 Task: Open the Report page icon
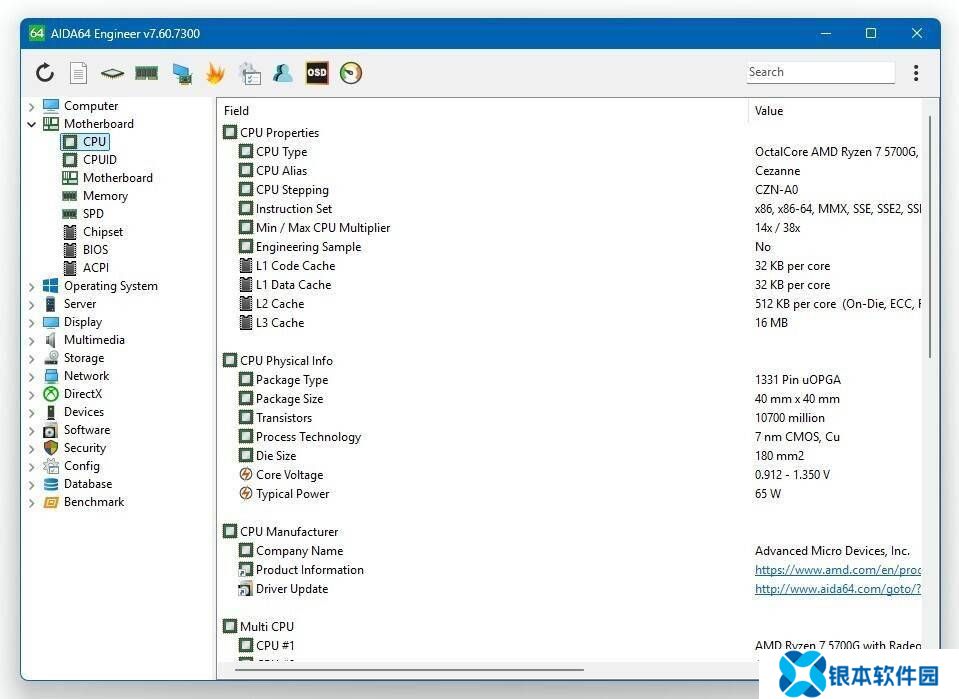(78, 73)
